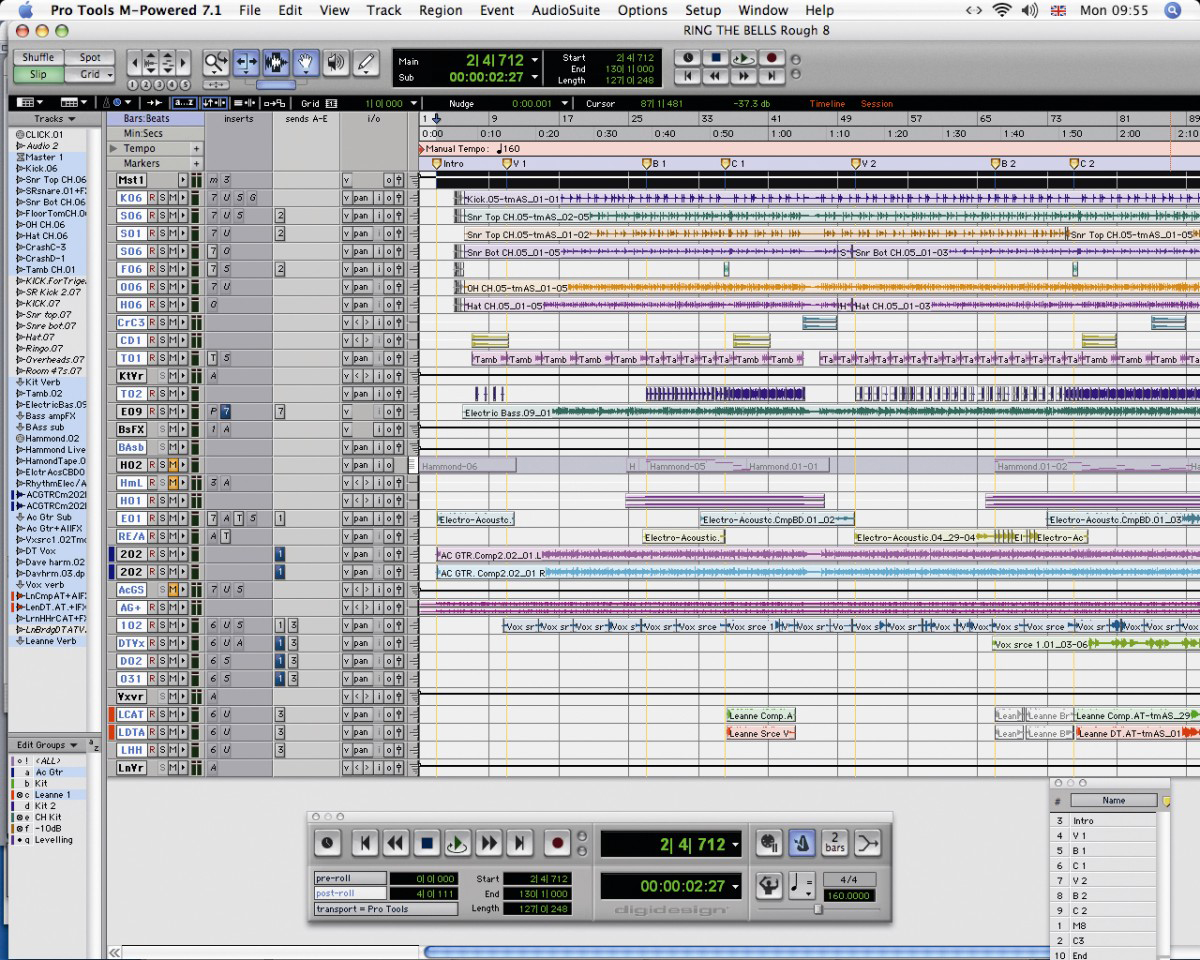The width and height of the screenshot is (1200, 960).
Task: Open Sub counter format dropdown in toolbar
Action: (x=535, y=77)
